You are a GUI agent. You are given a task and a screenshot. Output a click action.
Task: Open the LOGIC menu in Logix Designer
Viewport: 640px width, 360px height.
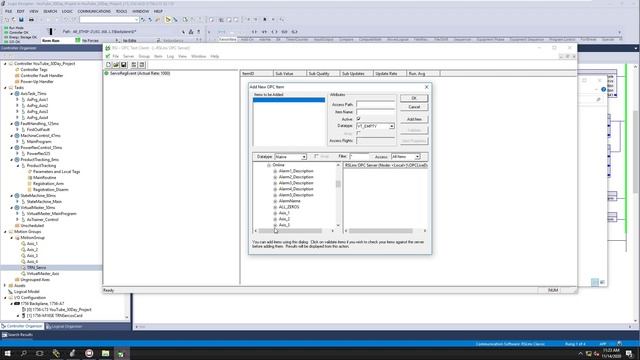67,11
